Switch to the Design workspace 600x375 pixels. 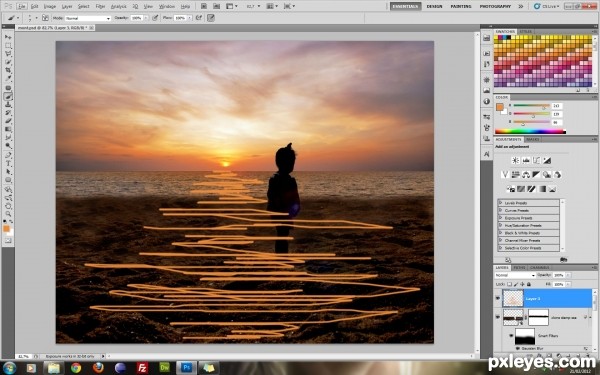coord(434,7)
